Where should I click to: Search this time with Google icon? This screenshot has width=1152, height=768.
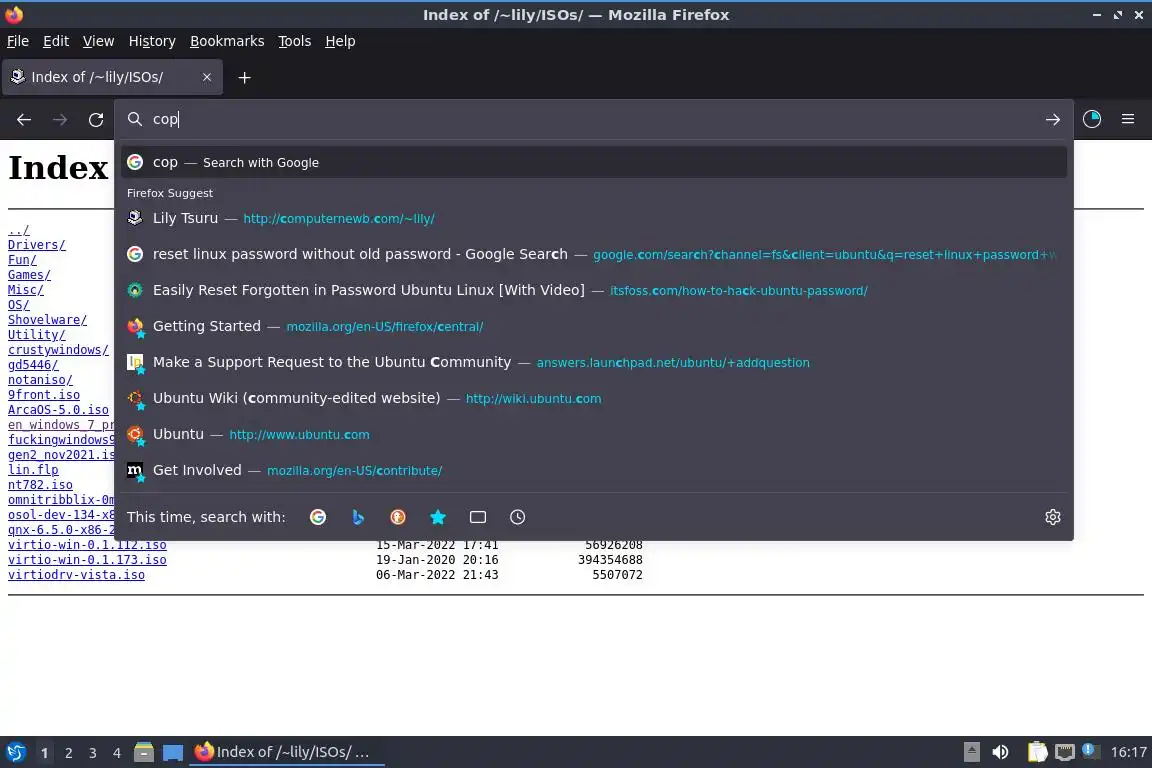point(317,517)
